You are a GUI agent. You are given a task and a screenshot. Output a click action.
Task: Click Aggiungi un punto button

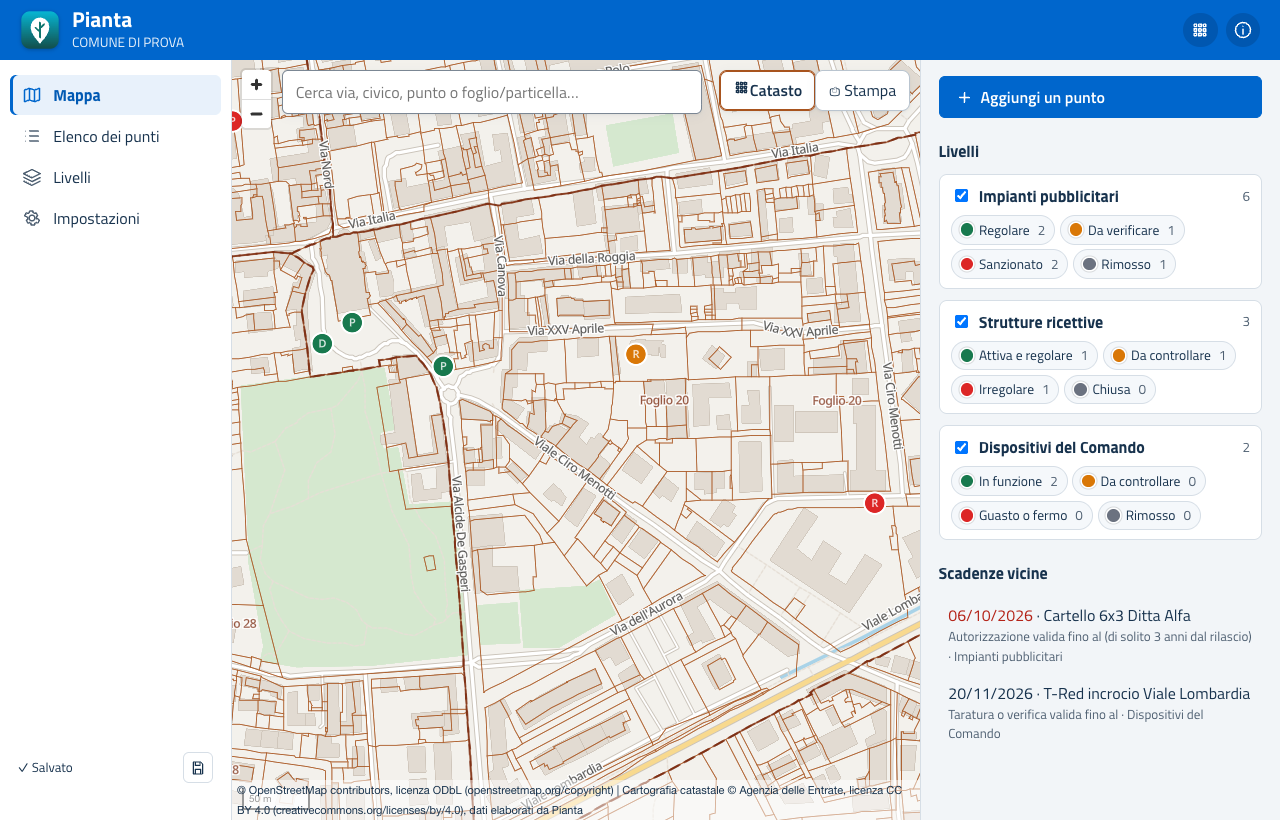[1100, 97]
